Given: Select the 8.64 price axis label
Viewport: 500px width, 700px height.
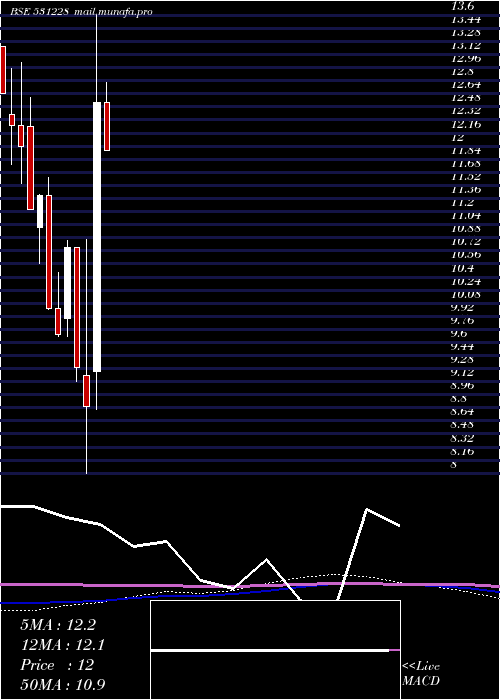Looking at the screenshot, I should click(462, 412).
